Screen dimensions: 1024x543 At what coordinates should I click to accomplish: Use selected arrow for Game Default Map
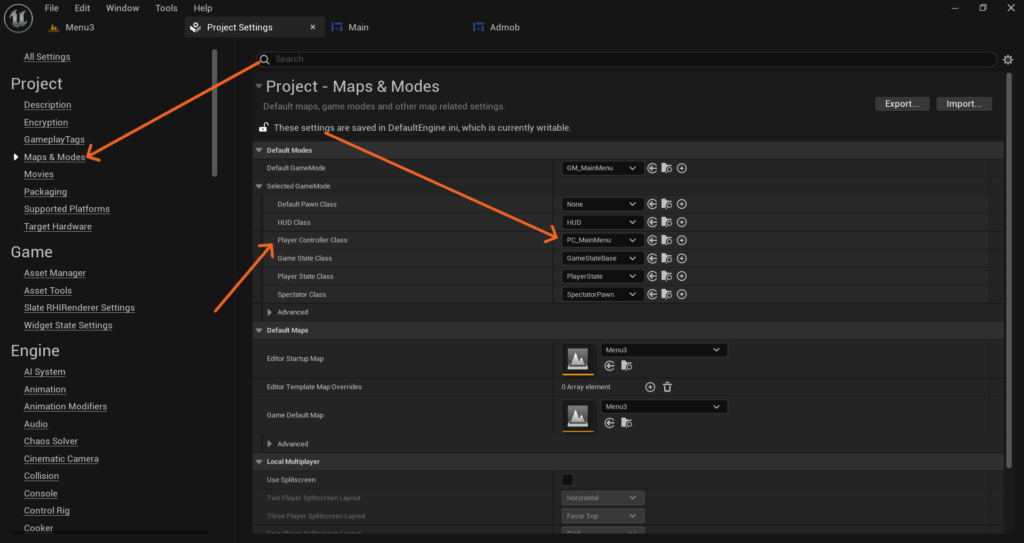pos(609,423)
